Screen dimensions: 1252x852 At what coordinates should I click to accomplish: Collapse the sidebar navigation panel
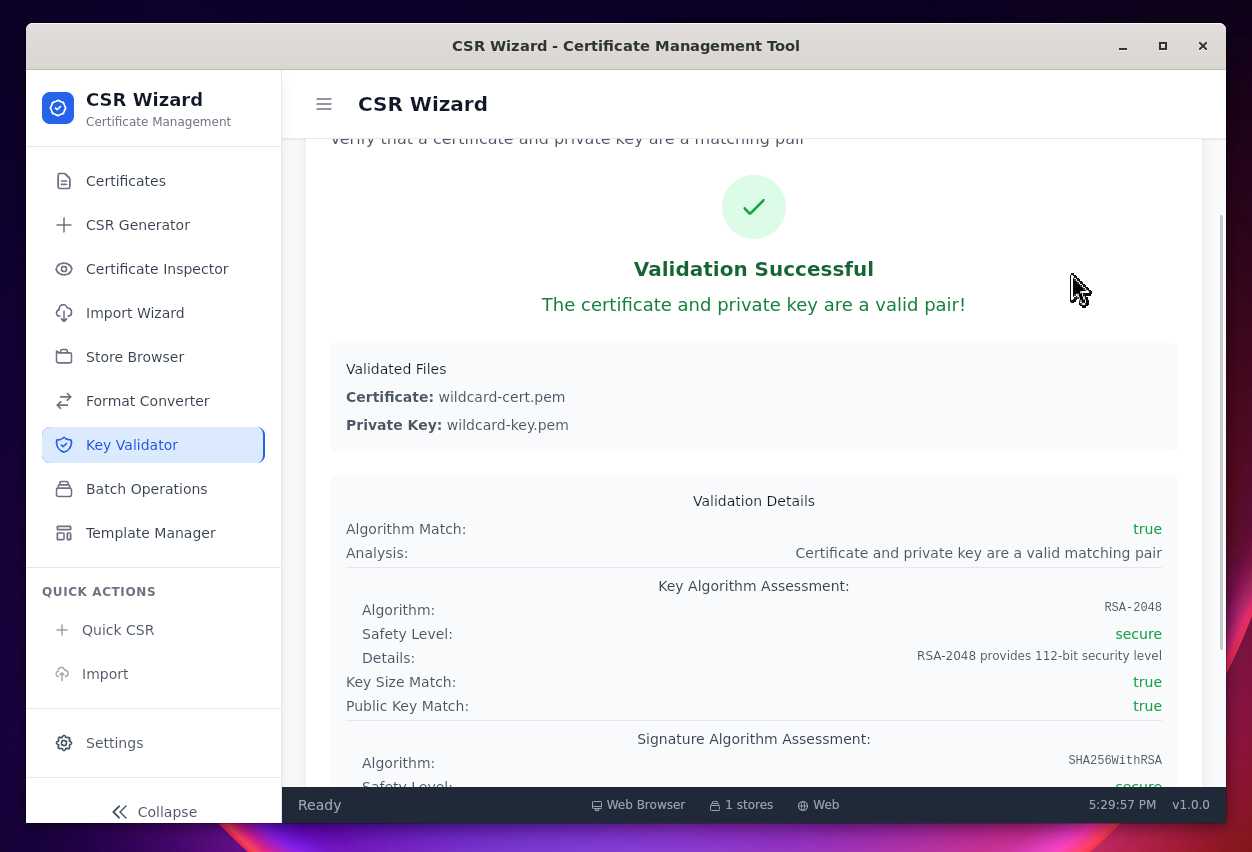click(154, 811)
